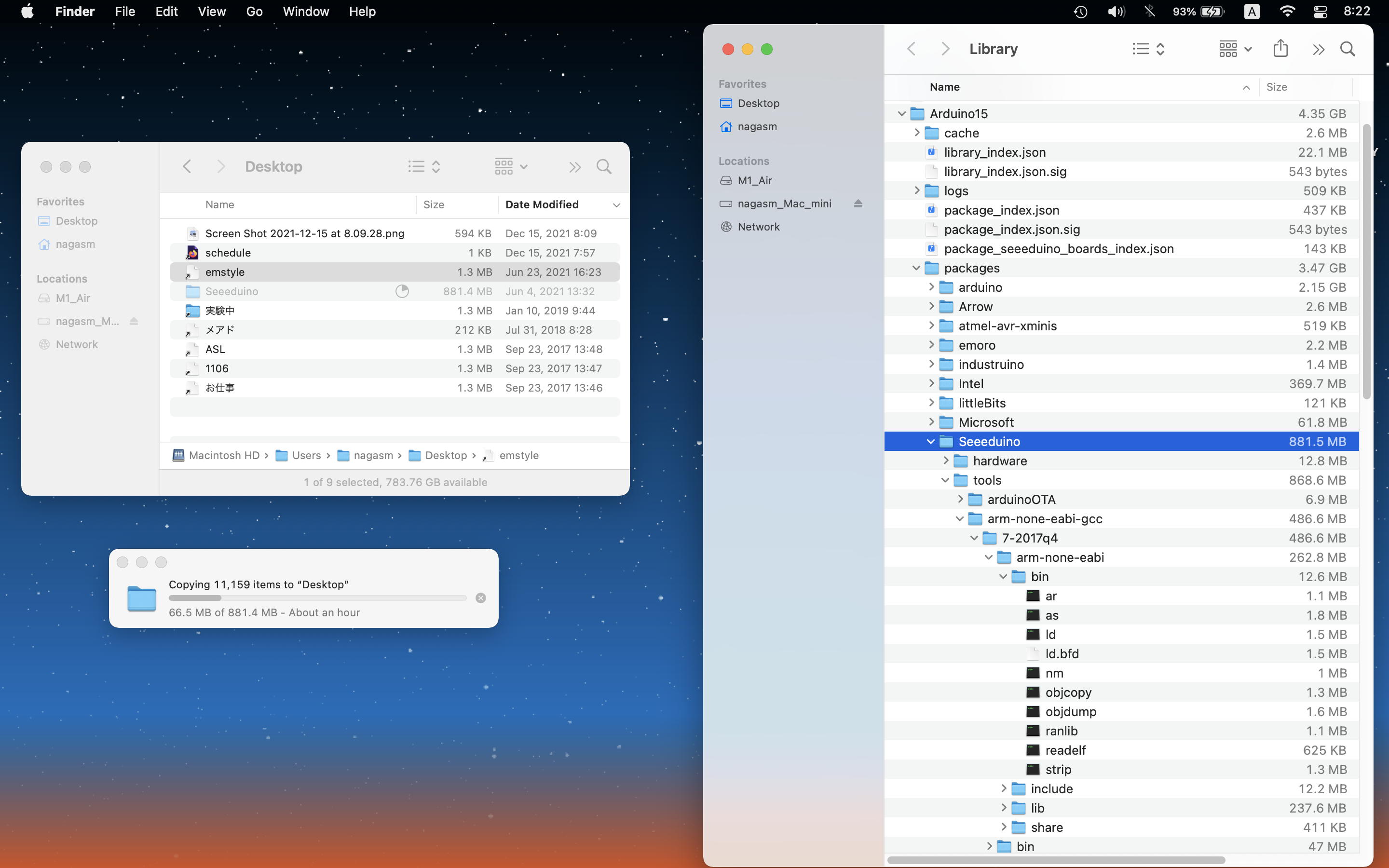Select Network in Library sidebar

click(x=758, y=227)
